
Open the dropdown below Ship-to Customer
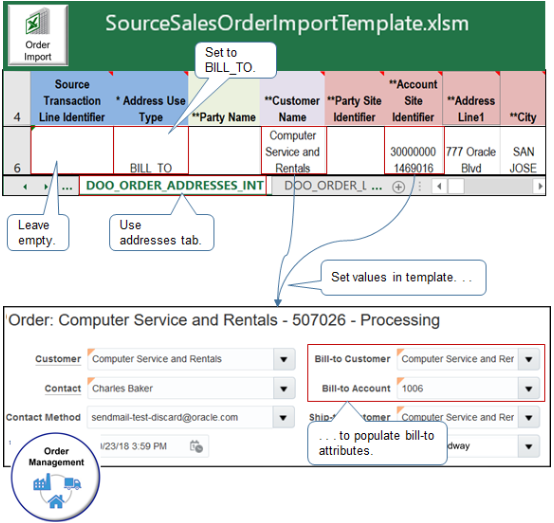click(529, 446)
